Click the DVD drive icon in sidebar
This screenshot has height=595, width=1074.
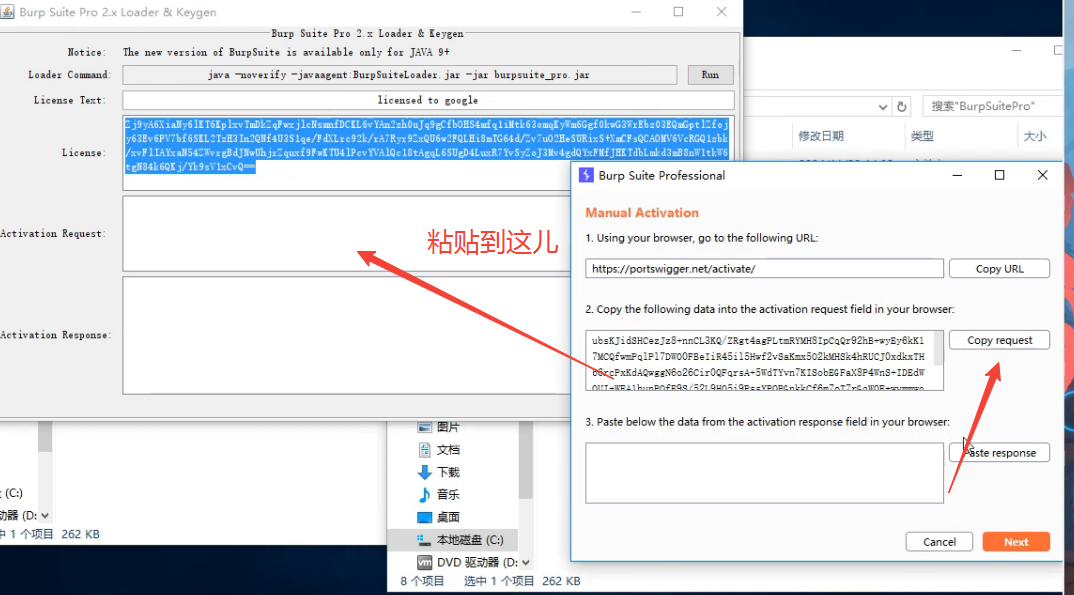click(425, 562)
